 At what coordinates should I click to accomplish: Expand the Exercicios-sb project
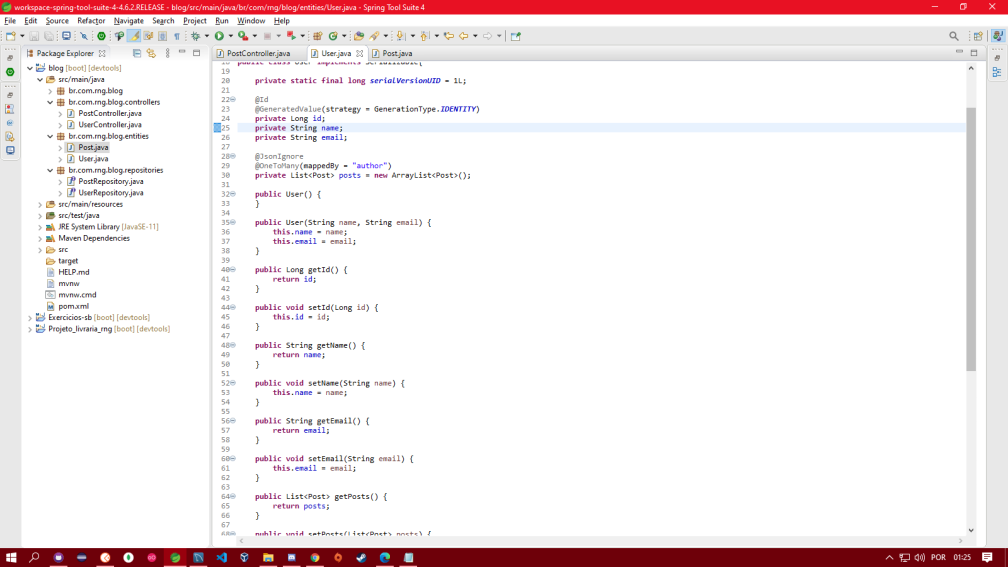click(x=30, y=317)
